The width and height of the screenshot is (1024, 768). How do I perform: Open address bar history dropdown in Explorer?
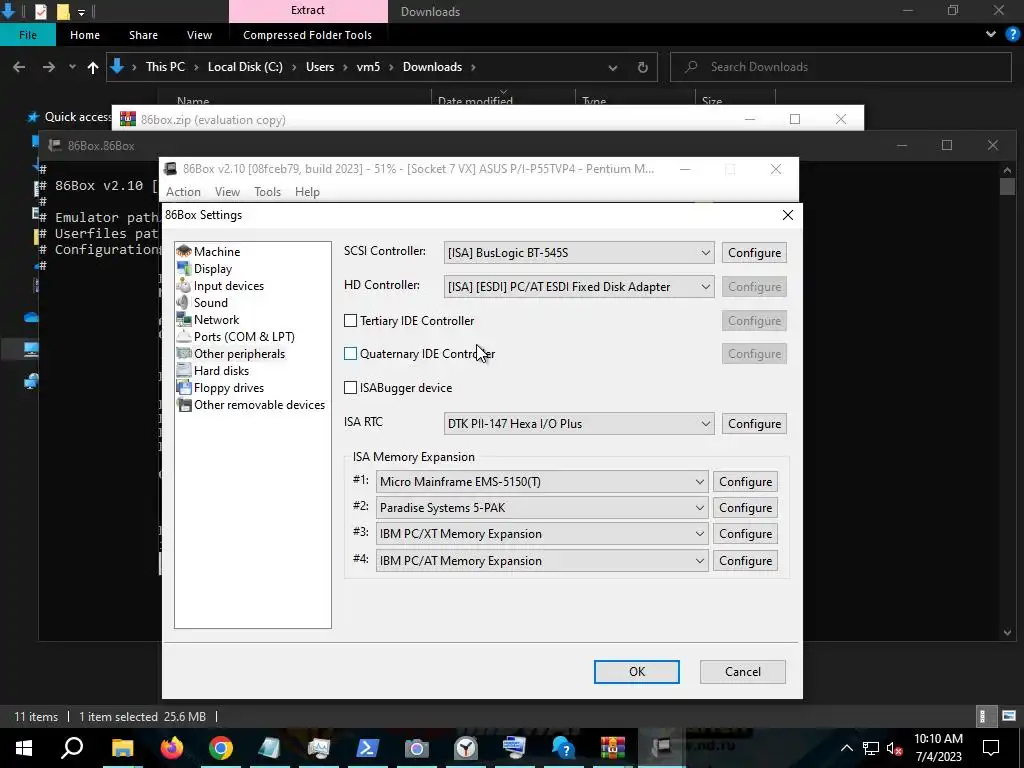click(x=613, y=67)
